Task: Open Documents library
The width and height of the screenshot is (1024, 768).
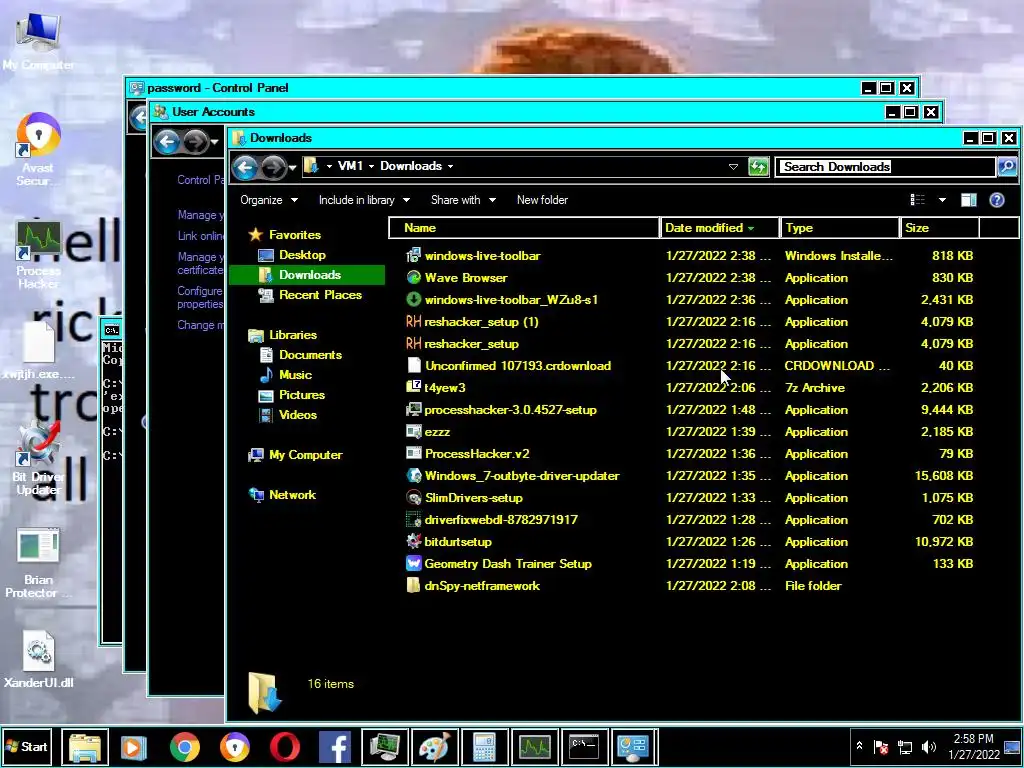Action: [301, 355]
